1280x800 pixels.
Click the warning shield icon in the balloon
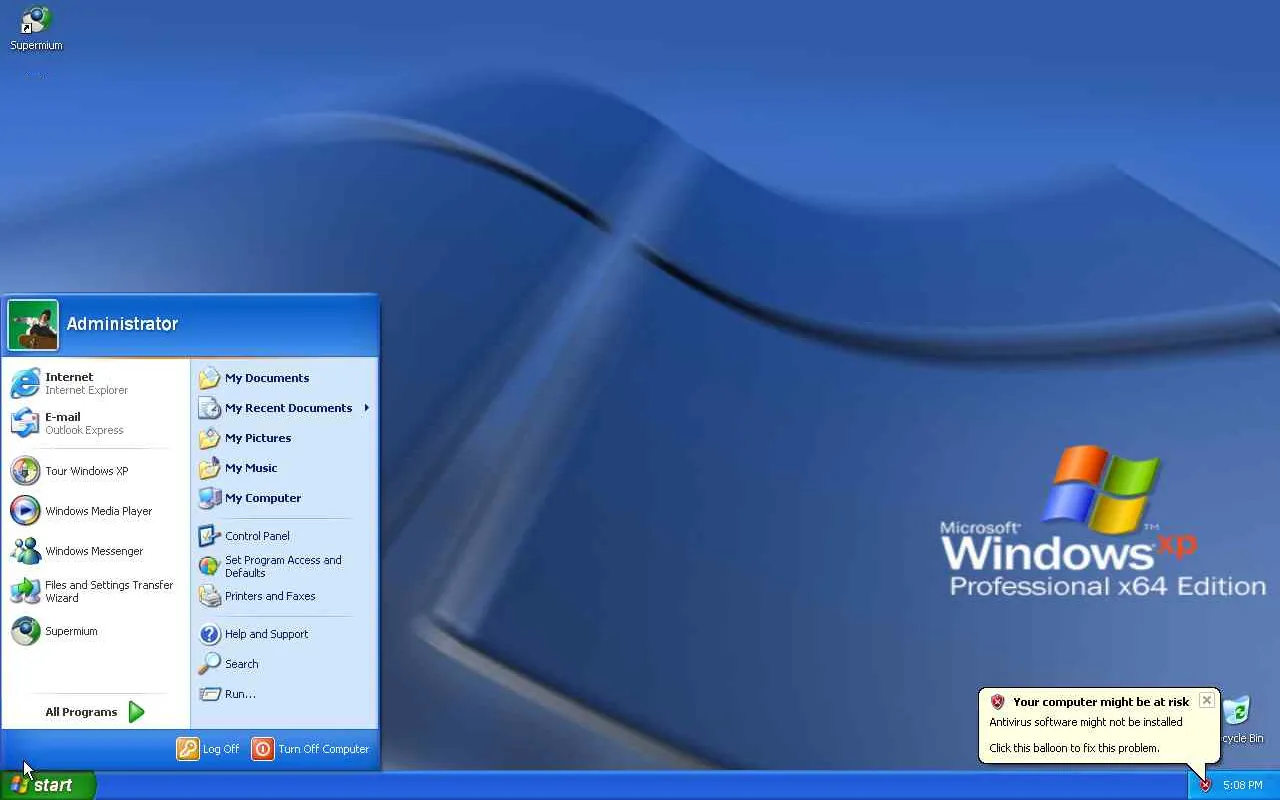tap(997, 702)
